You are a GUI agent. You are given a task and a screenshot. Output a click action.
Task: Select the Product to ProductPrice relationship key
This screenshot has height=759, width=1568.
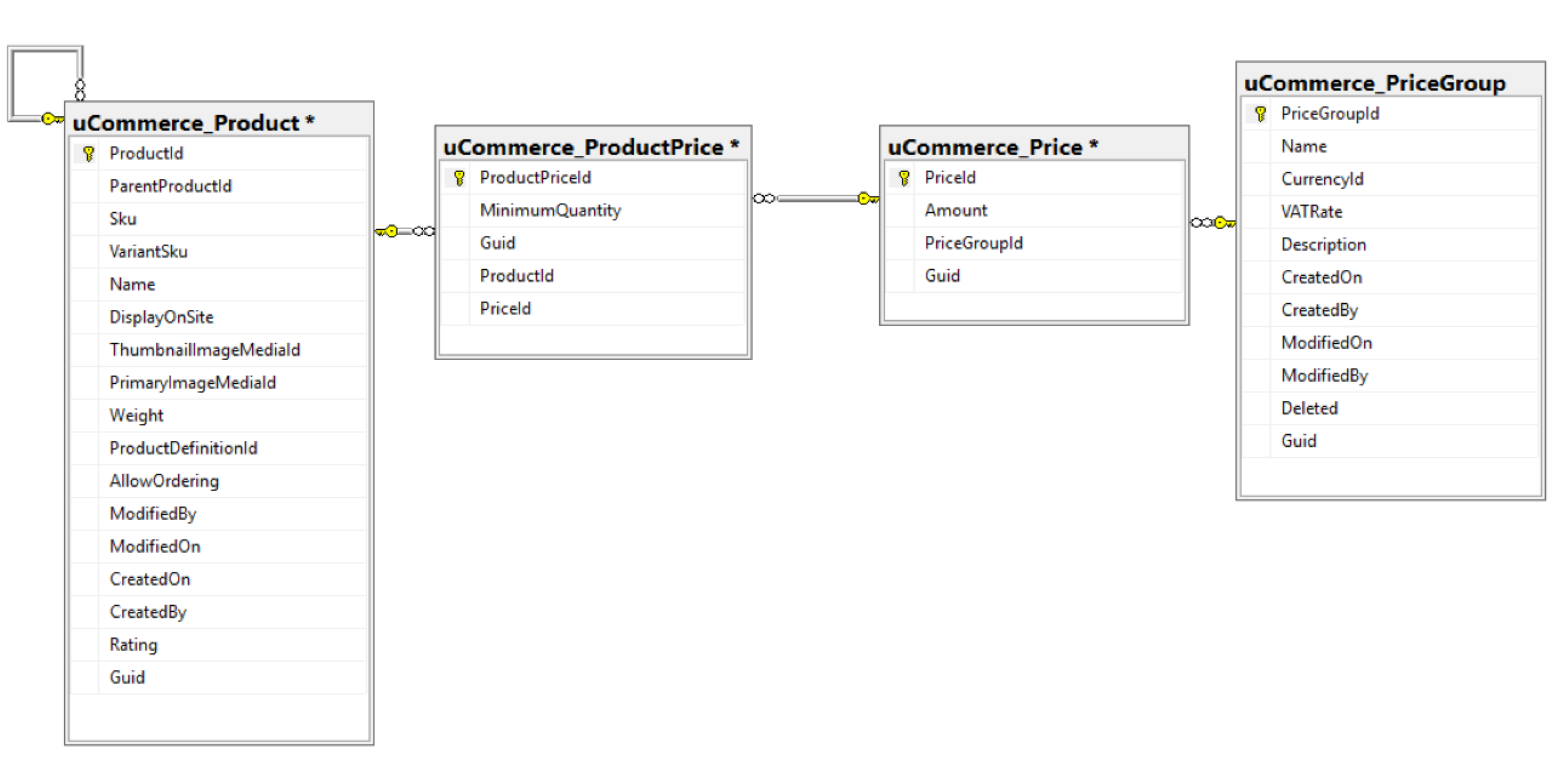387,231
